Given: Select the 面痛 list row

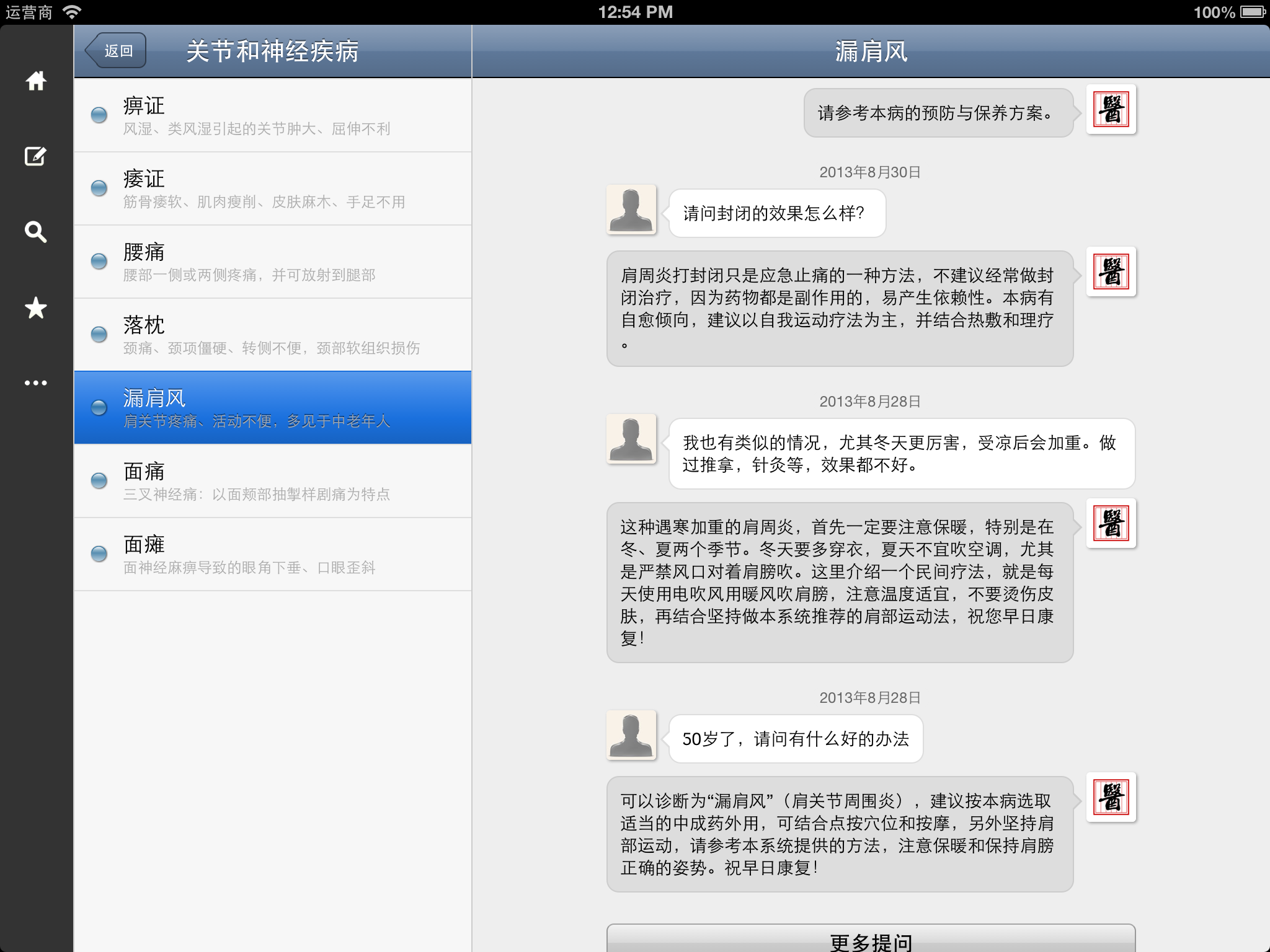Looking at the screenshot, I should [273, 481].
